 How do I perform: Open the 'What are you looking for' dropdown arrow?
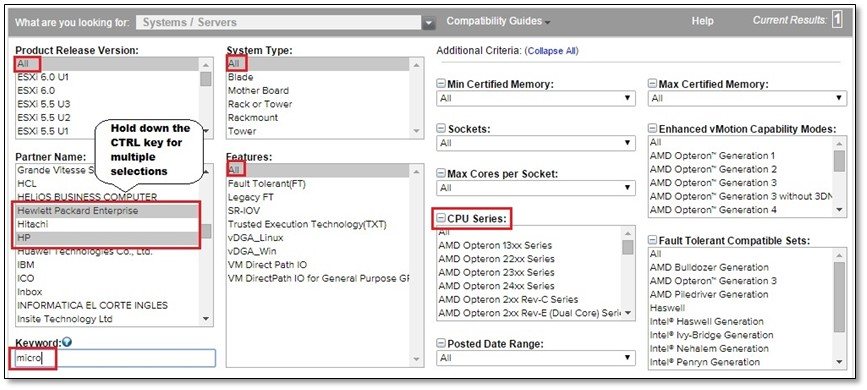[429, 23]
